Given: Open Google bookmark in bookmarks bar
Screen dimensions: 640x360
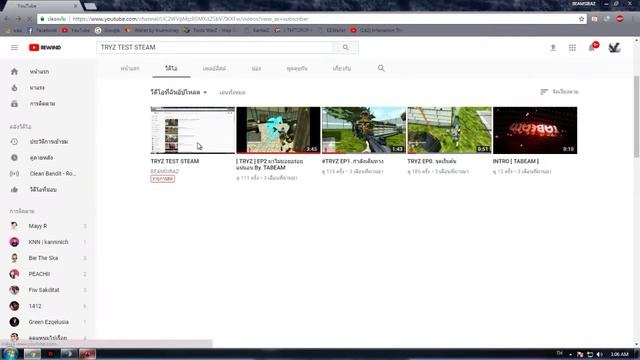Looking at the screenshot, I should (107, 30).
